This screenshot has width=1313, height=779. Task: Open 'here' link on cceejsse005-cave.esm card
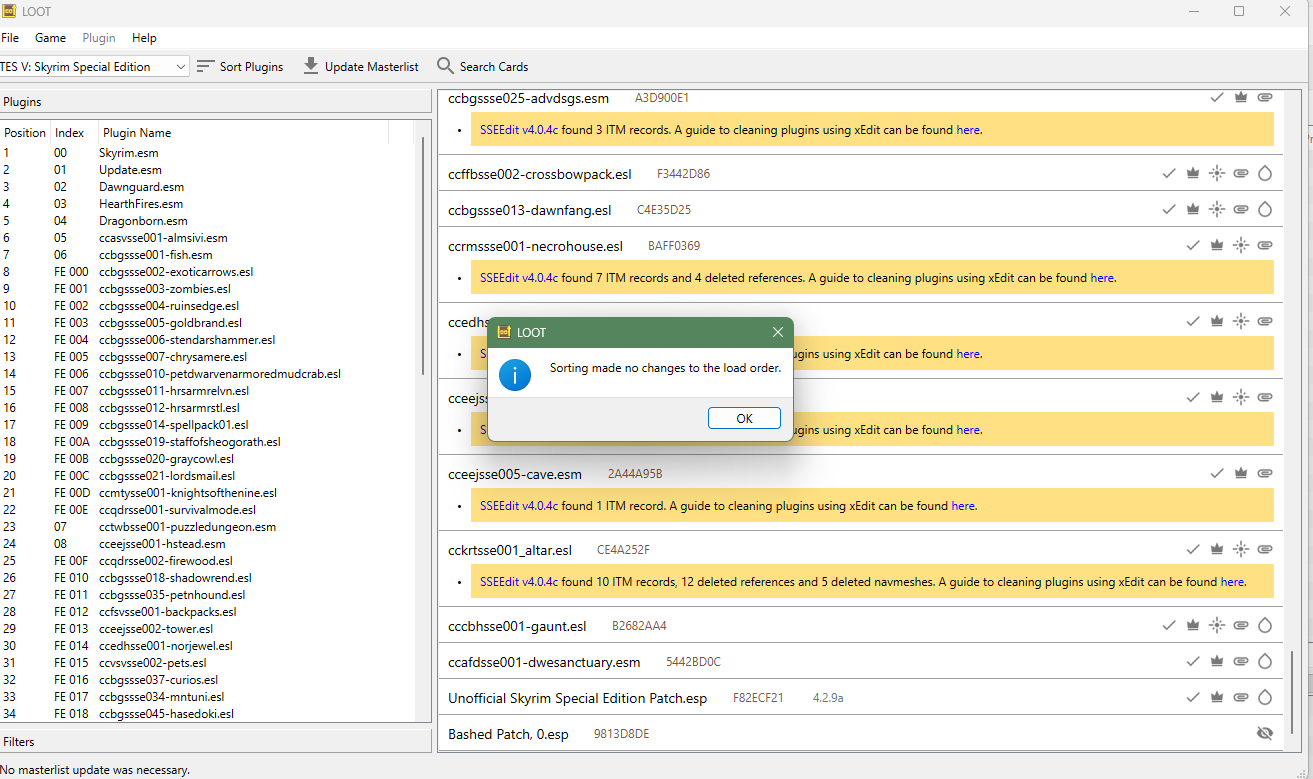tap(963, 506)
